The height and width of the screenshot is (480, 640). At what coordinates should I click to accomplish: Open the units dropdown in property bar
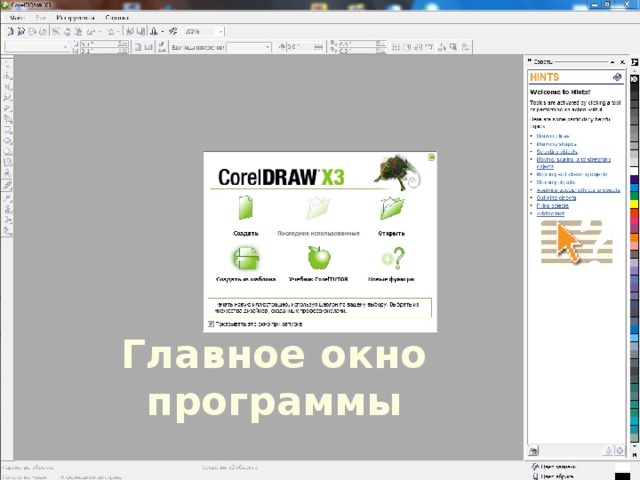tap(267, 47)
